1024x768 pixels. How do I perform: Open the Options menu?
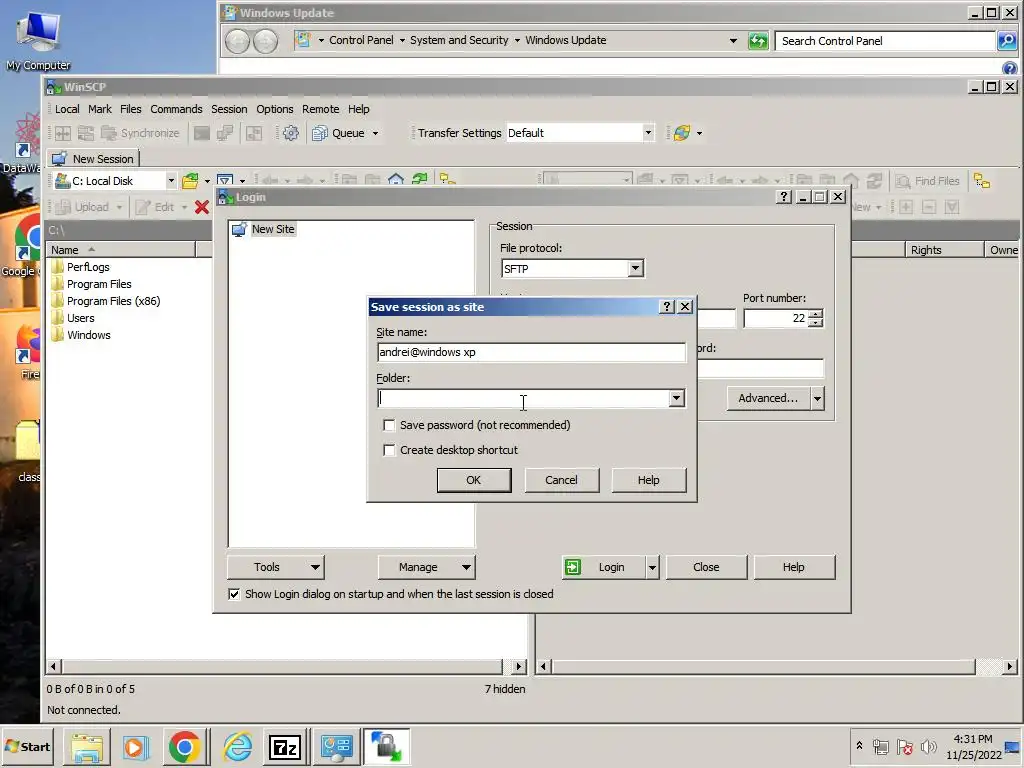(x=275, y=109)
